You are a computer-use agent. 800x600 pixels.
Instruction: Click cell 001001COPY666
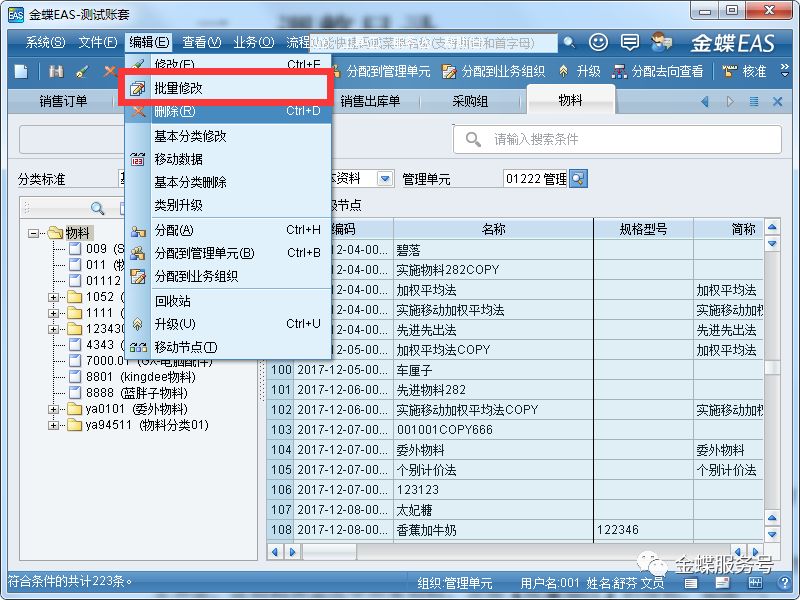493,430
